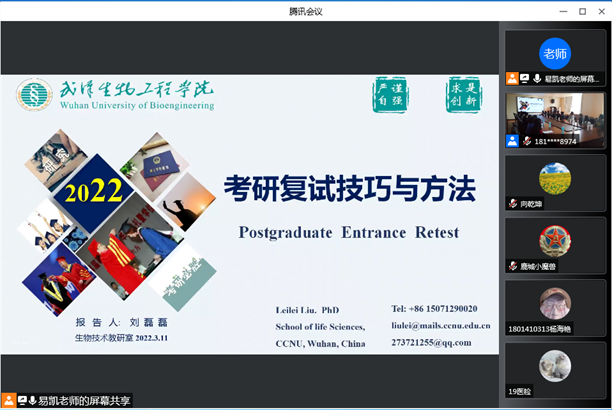Click the muted mic icon beside 鹿城小魔兽

pyautogui.click(x=512, y=266)
